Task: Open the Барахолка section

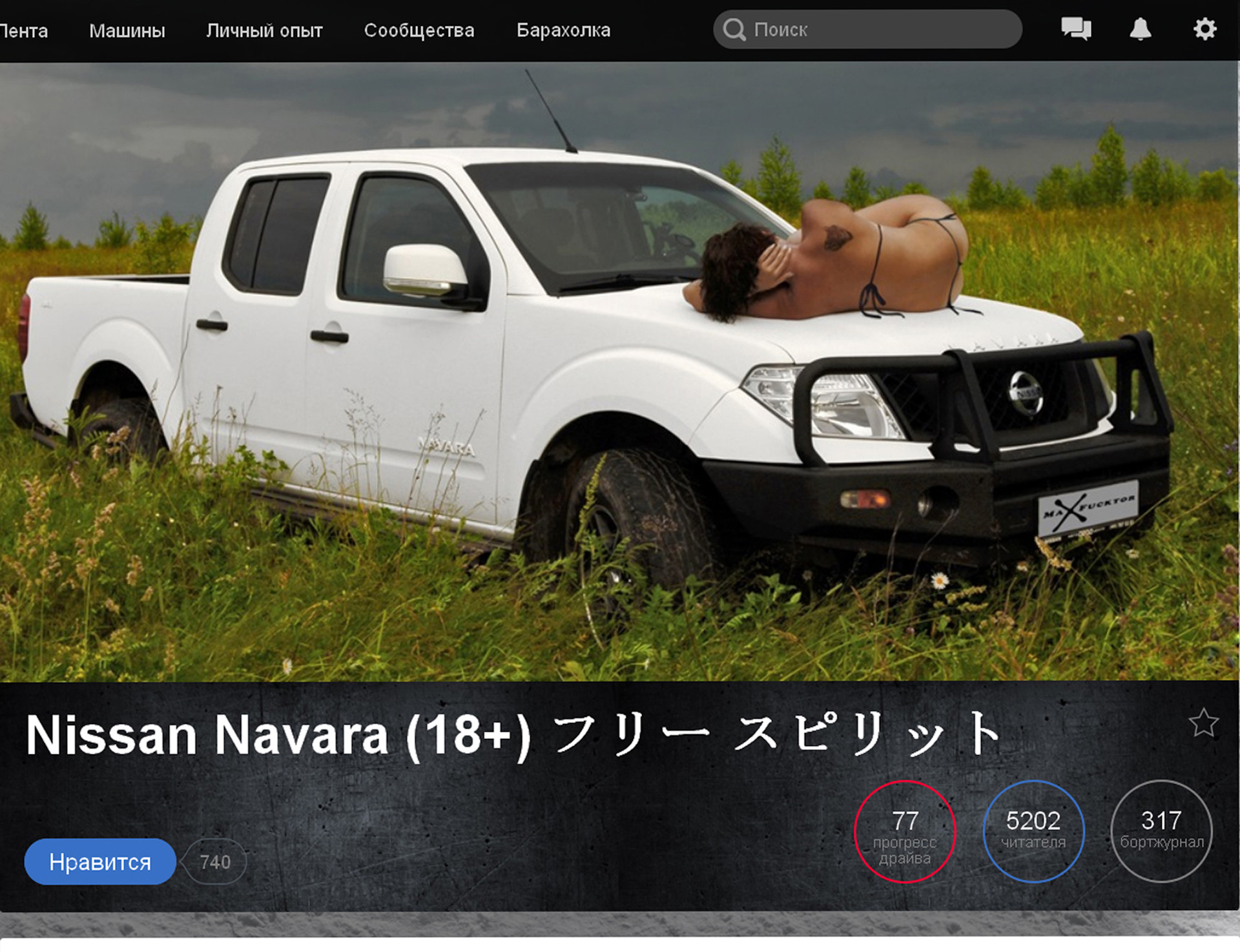Action: 563,30
